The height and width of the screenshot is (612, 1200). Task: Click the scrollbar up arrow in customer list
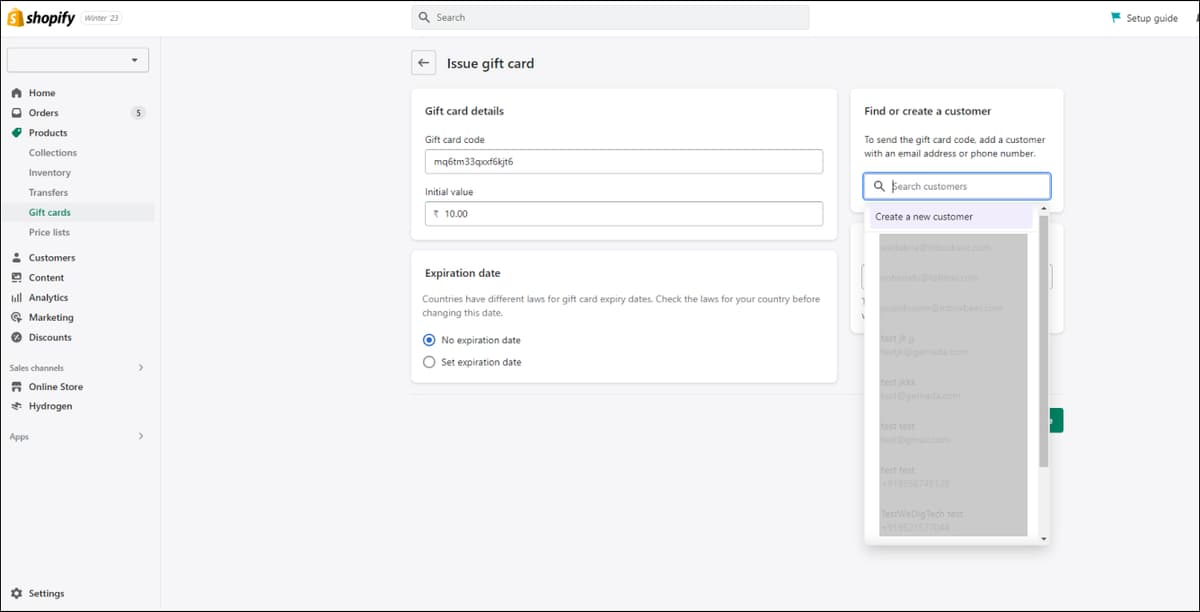point(1044,209)
